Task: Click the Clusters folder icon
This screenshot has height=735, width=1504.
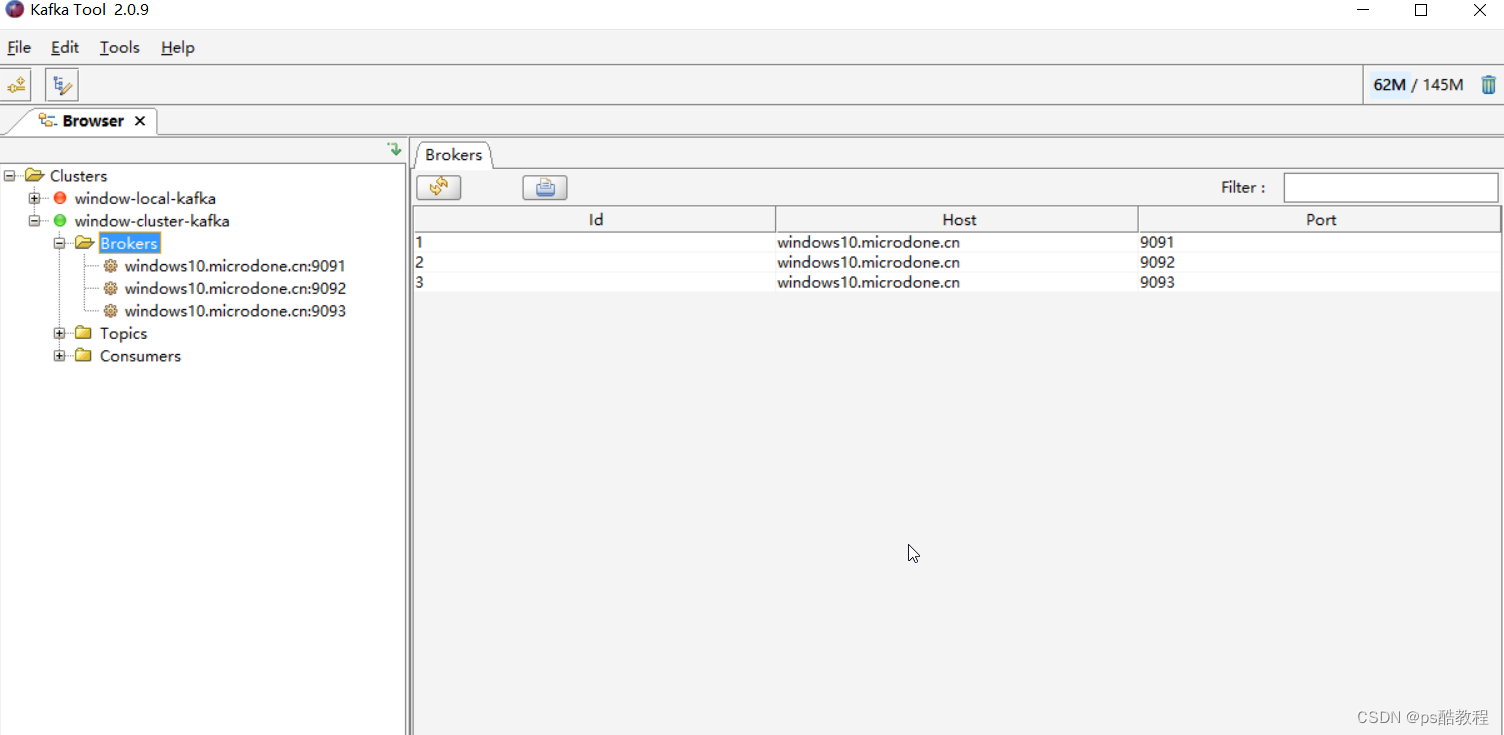Action: (x=35, y=176)
